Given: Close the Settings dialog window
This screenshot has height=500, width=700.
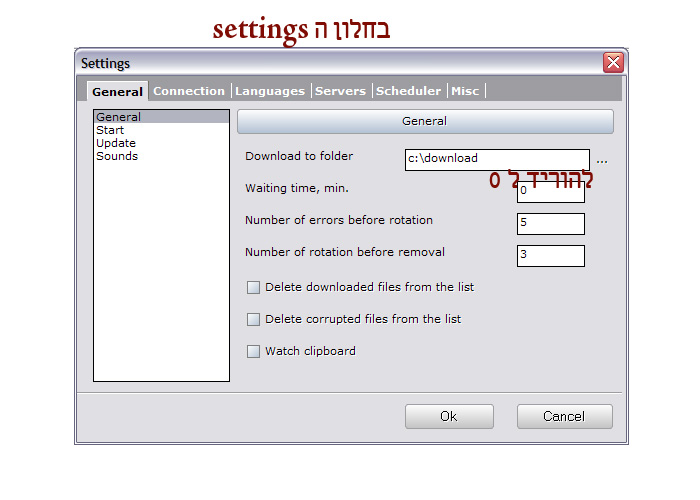Looking at the screenshot, I should coord(612,63).
